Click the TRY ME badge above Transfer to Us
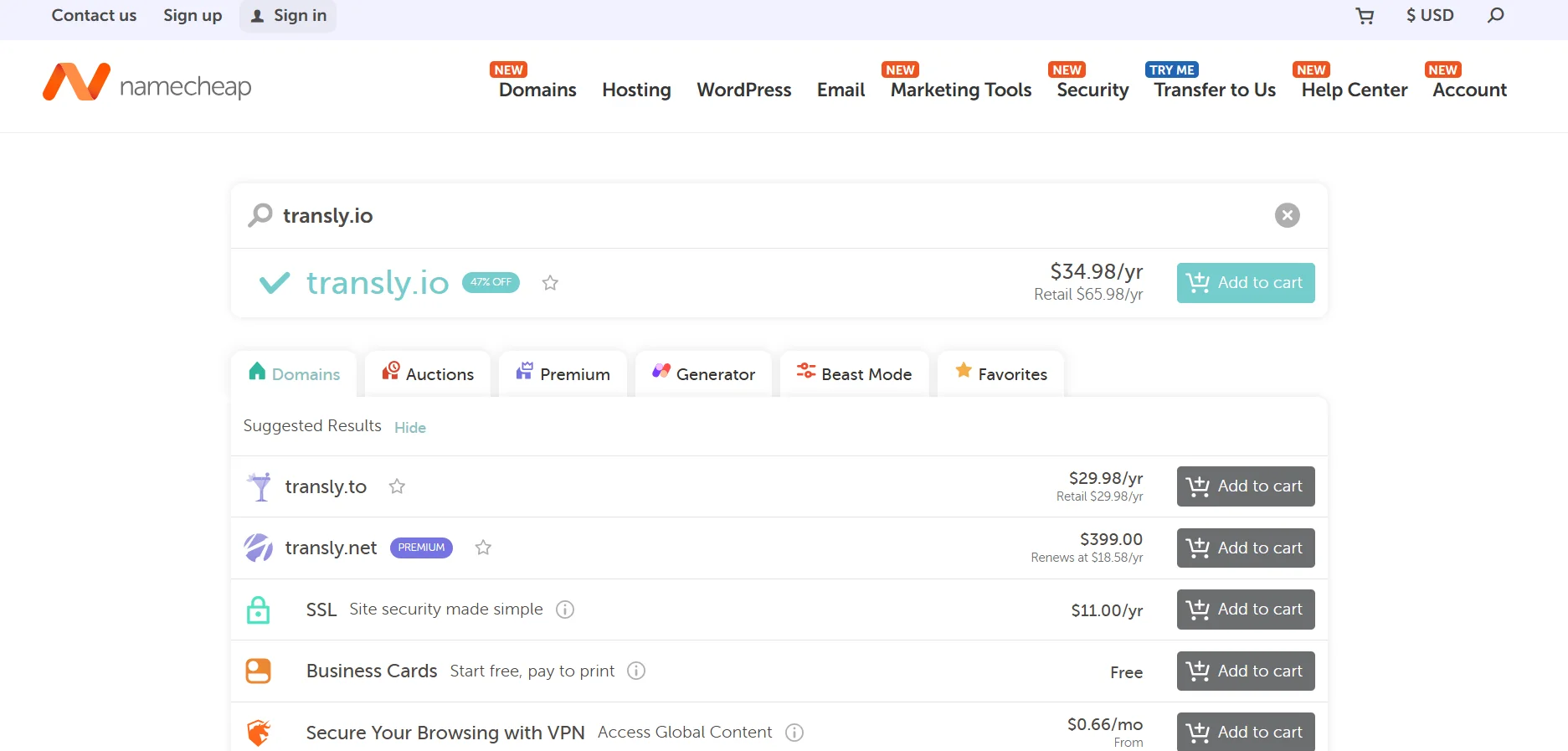 (x=1171, y=69)
